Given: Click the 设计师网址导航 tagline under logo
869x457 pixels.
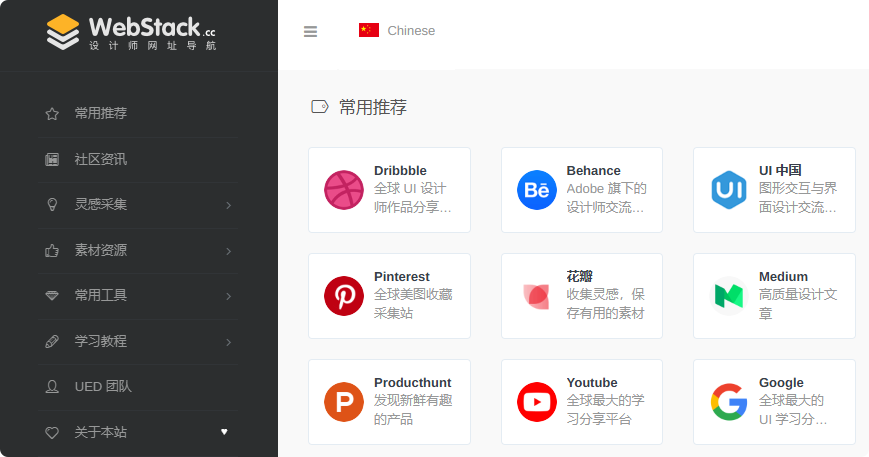Looking at the screenshot, I should (152, 45).
